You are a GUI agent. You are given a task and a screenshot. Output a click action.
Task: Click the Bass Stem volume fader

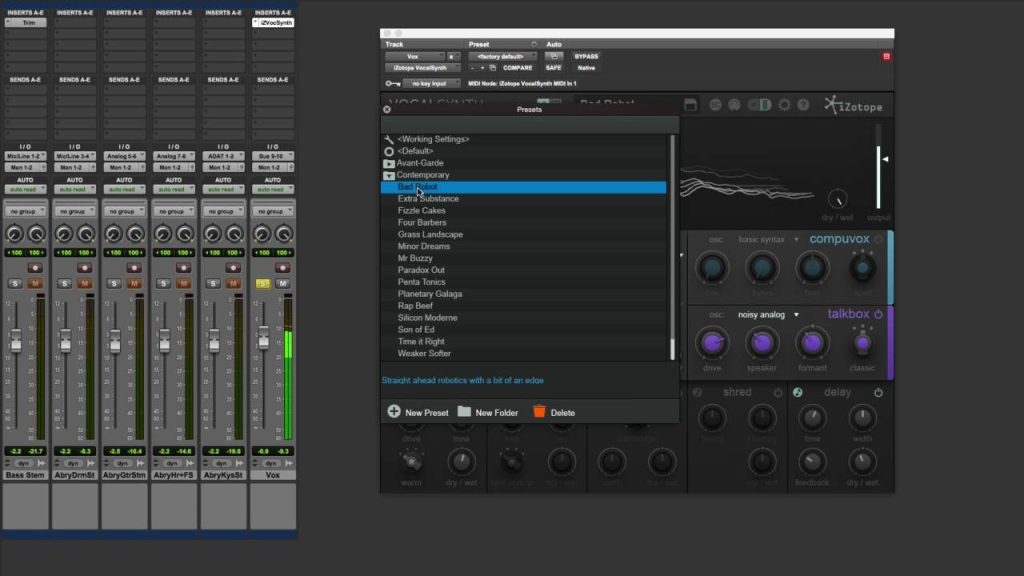click(x=16, y=340)
